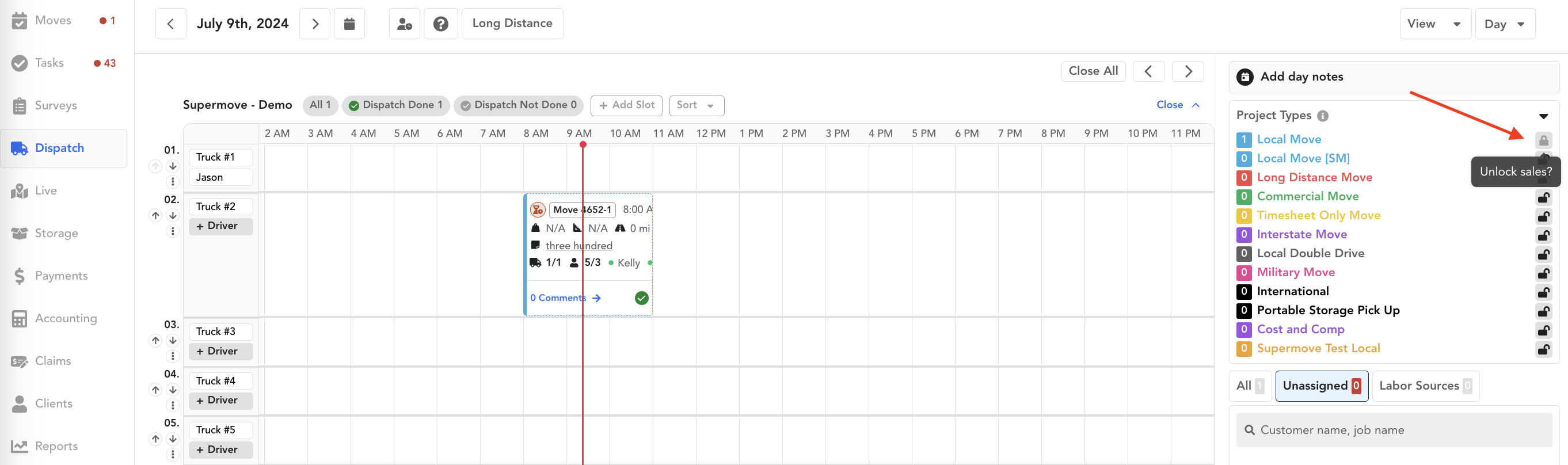Go to previous day arrow

[170, 24]
